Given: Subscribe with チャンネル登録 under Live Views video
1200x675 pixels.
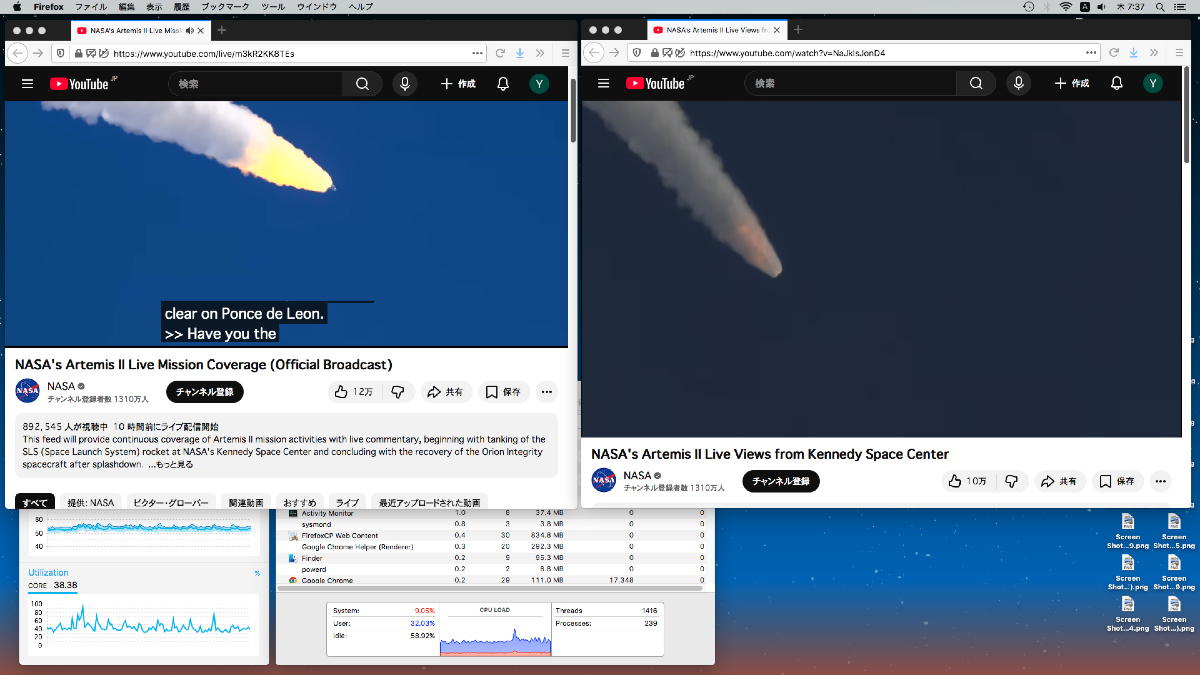Looking at the screenshot, I should (781, 481).
